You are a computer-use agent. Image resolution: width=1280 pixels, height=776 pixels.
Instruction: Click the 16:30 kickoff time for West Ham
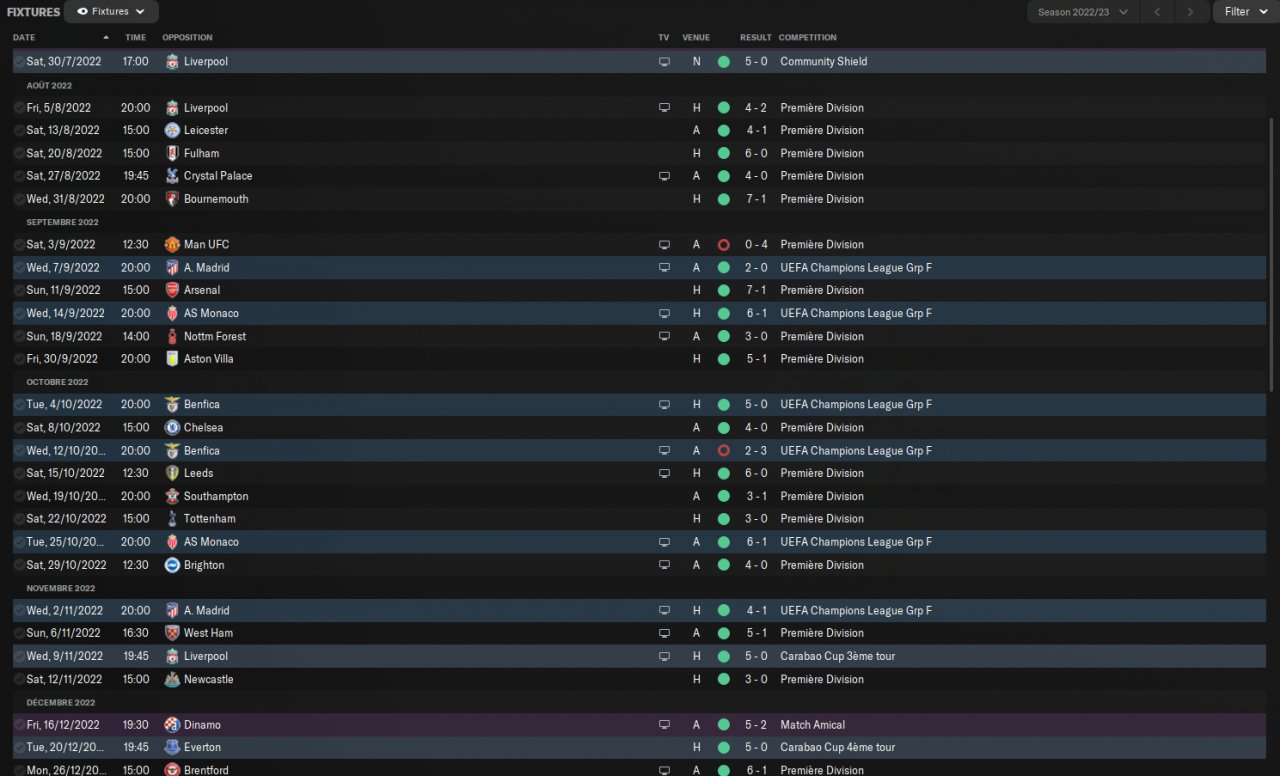(x=135, y=633)
